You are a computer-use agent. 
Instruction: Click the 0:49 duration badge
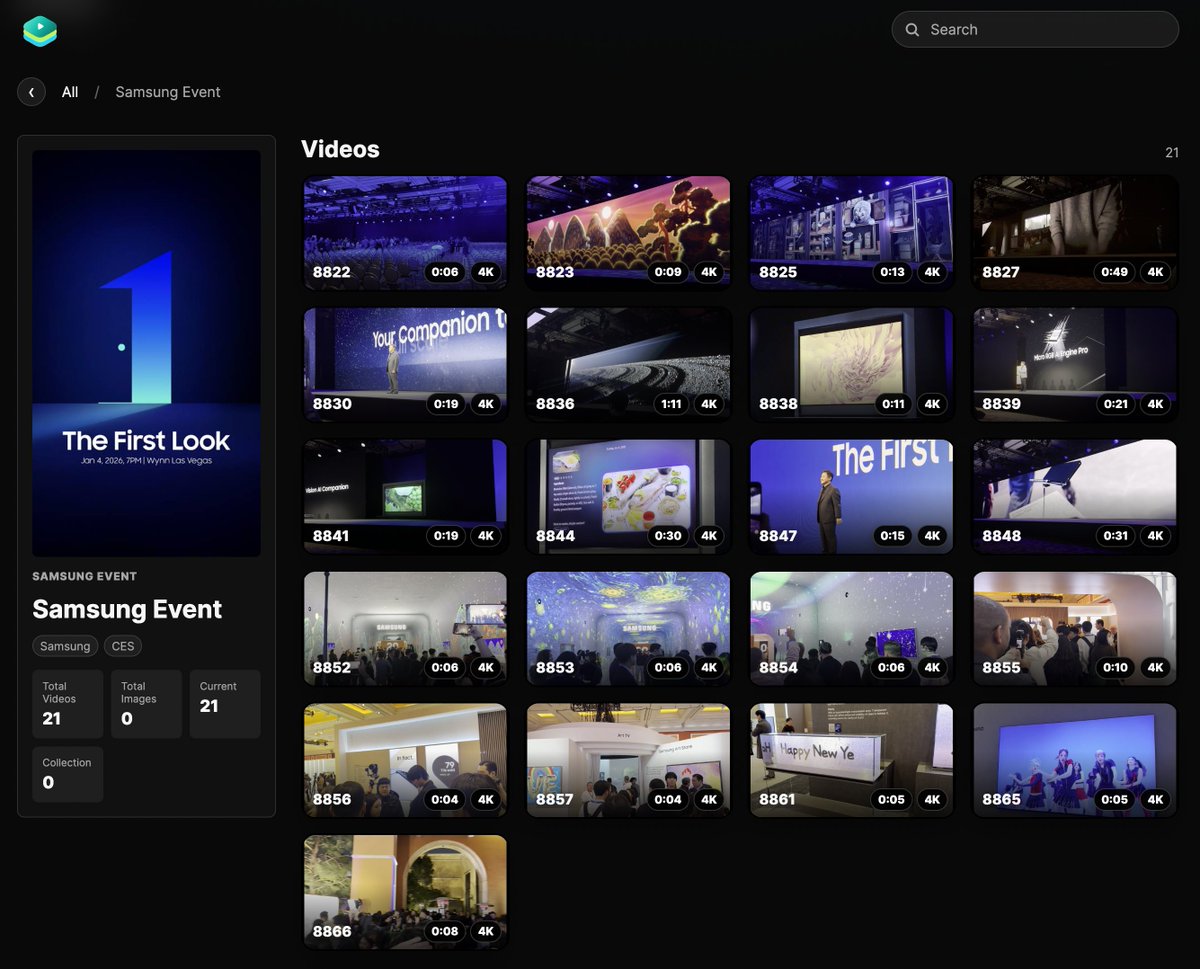click(1114, 272)
